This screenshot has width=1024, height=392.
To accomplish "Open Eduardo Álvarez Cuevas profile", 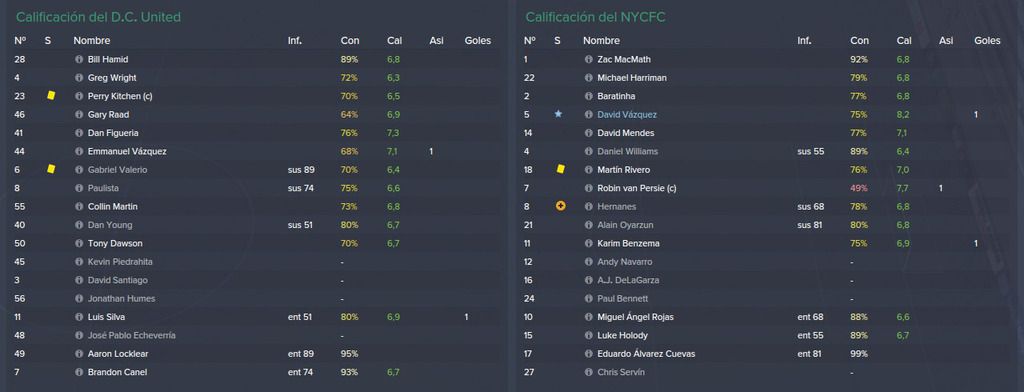I will pos(646,354).
